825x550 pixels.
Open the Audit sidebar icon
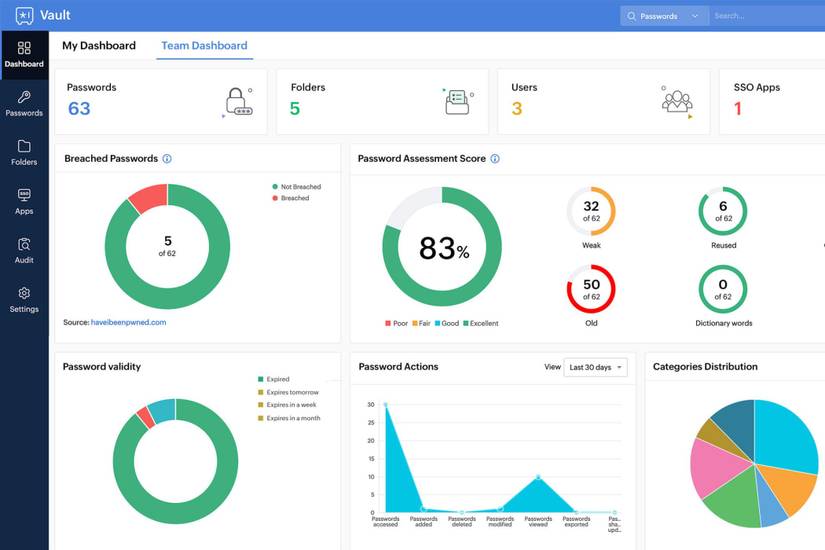[24, 244]
